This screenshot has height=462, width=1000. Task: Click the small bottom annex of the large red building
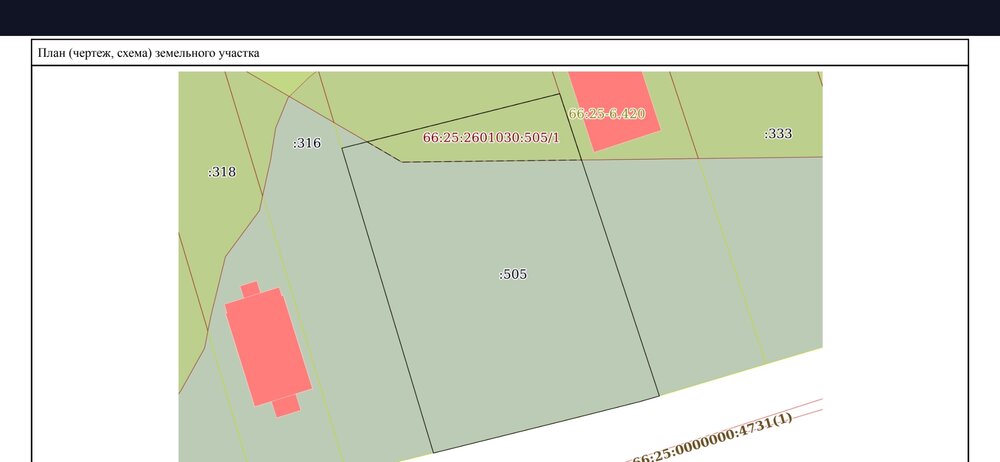[x=286, y=405]
